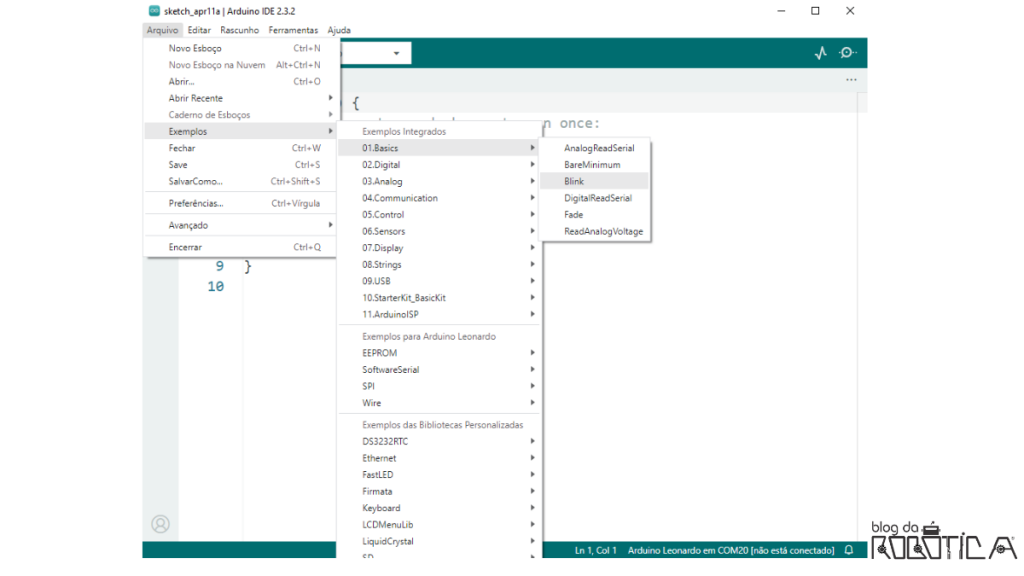Screen dimensions: 1024x576
Task: Minimize the Arduino IDE window
Action: click(781, 11)
